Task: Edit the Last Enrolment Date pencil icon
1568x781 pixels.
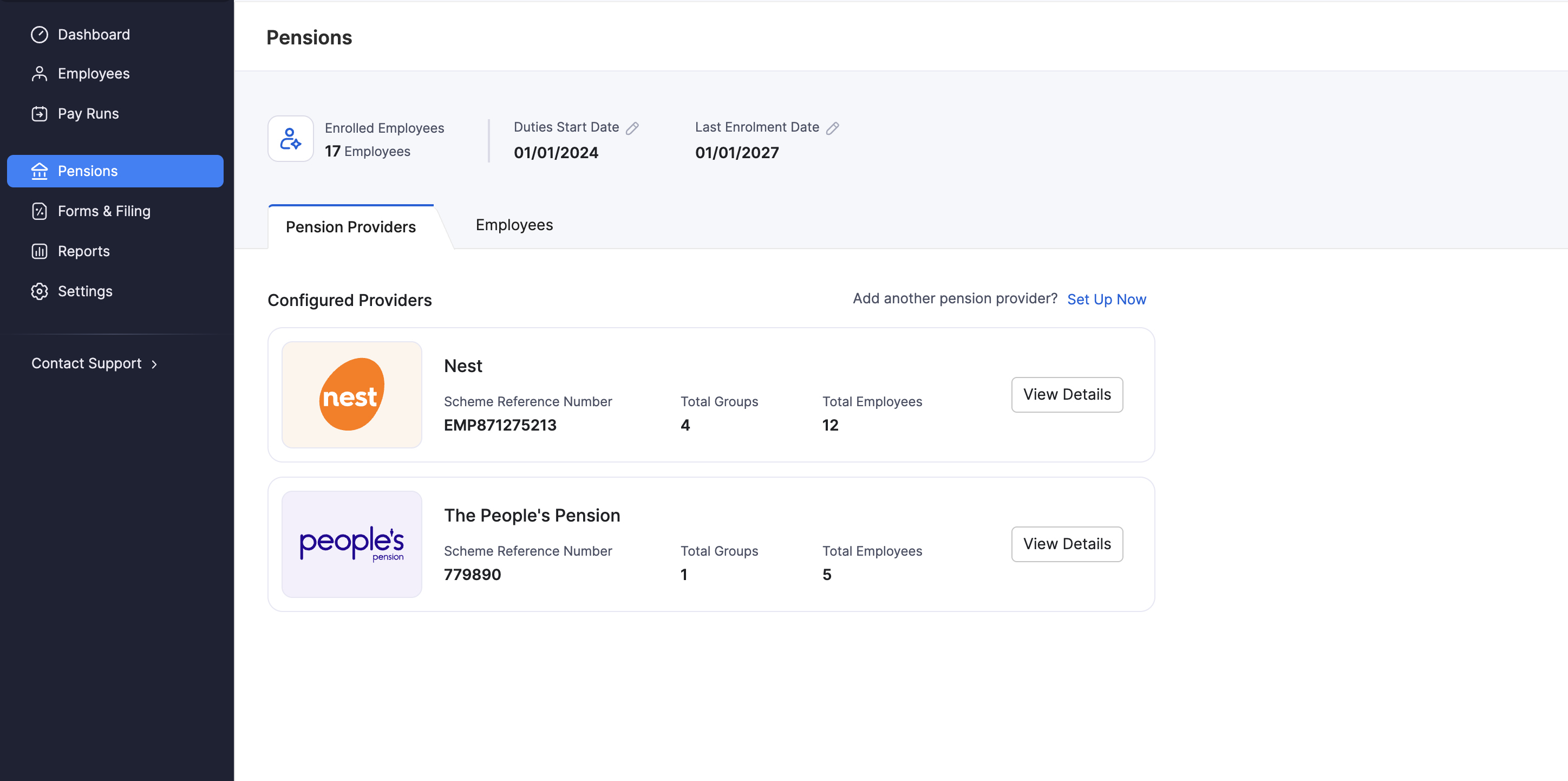Action: click(833, 128)
